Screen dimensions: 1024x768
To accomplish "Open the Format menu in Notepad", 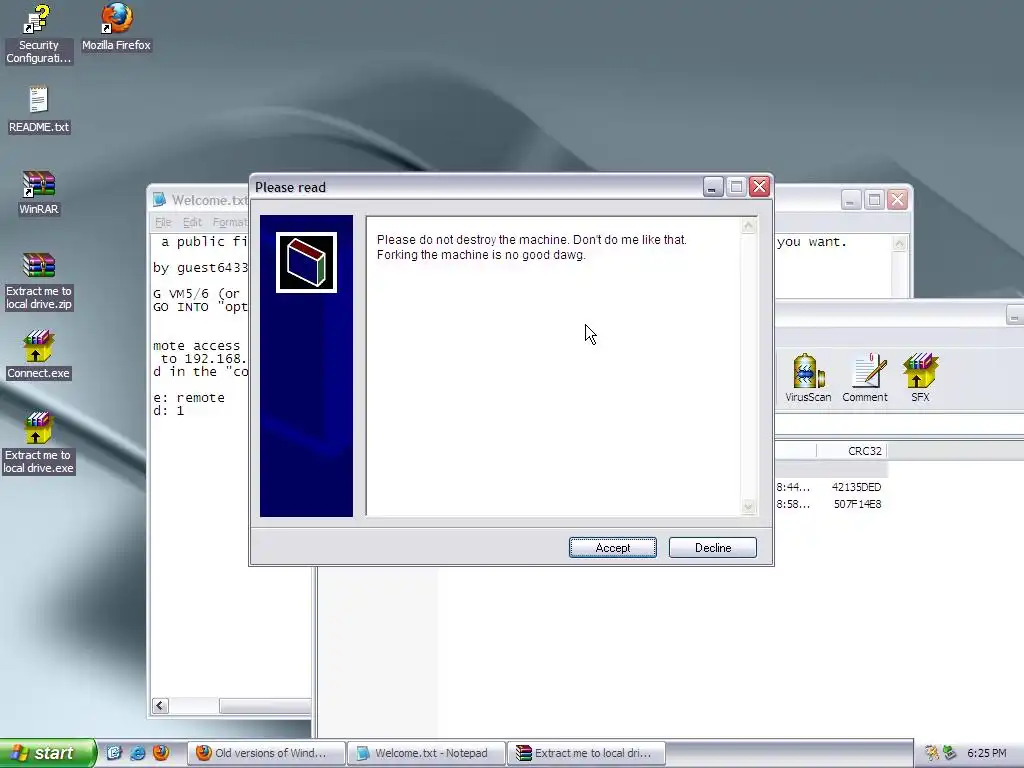I will tap(230, 223).
